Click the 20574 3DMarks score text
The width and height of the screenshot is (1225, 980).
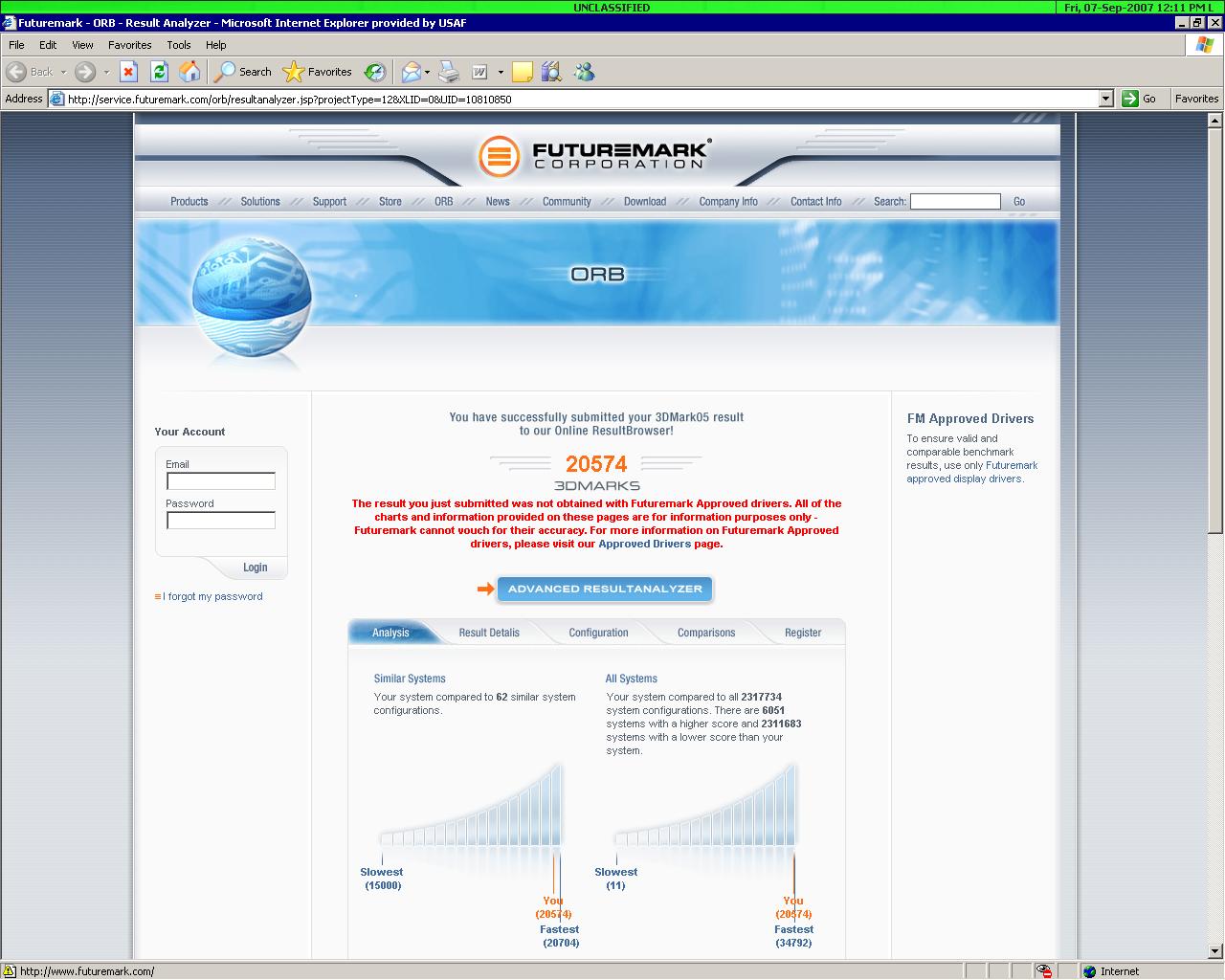coord(596,464)
